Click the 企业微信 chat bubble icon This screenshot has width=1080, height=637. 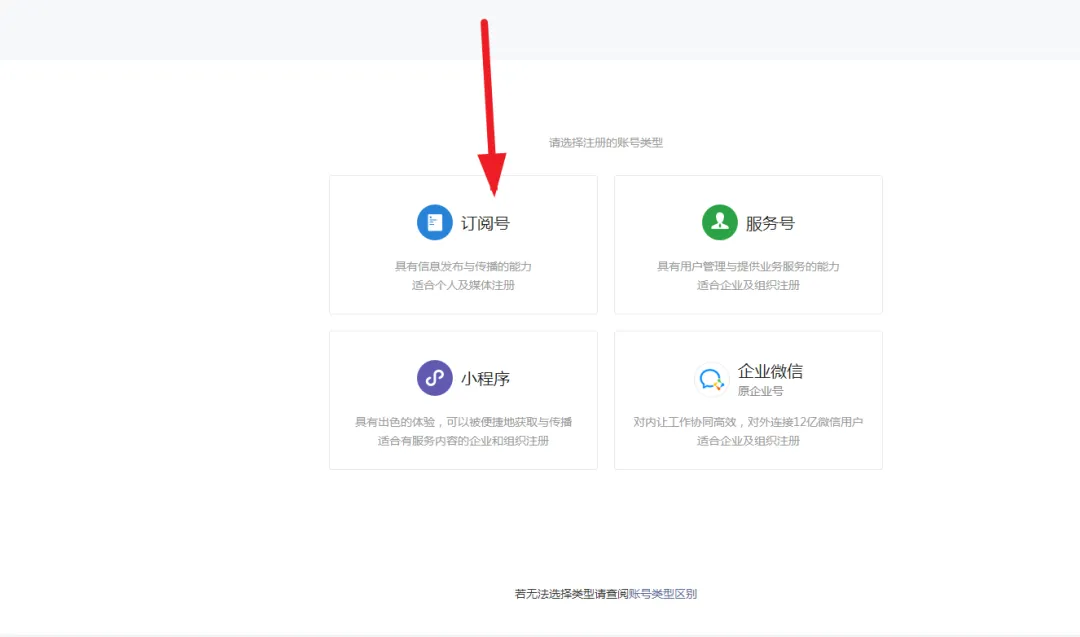(711, 379)
